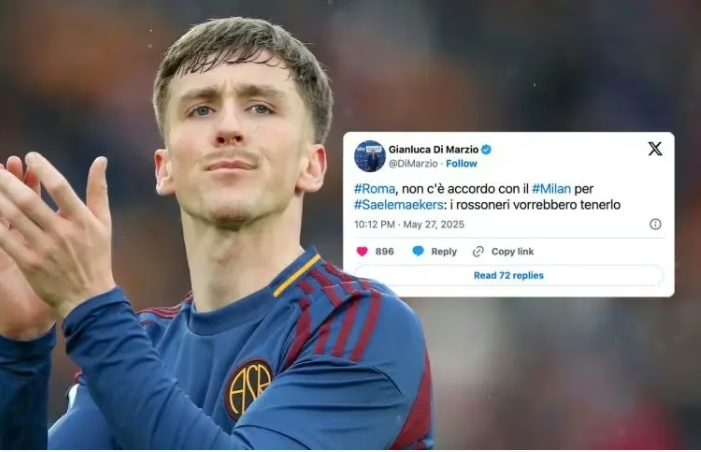Open the tweet info circle icon
The width and height of the screenshot is (701, 452).
pos(655,224)
